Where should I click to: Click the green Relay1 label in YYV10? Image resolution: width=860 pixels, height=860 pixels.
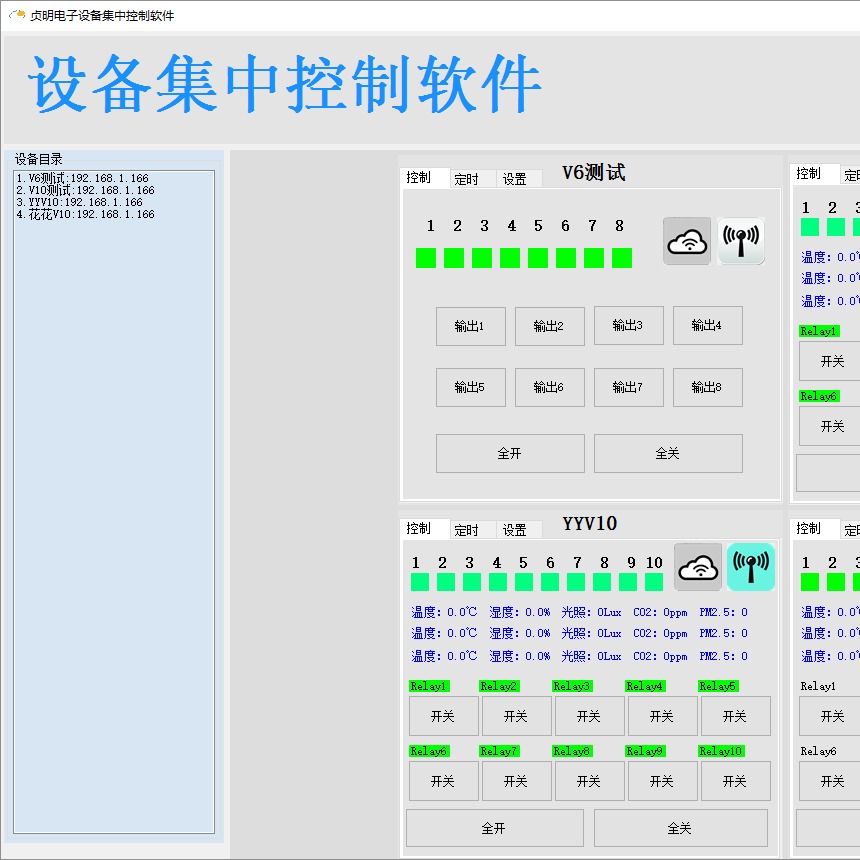coord(429,686)
